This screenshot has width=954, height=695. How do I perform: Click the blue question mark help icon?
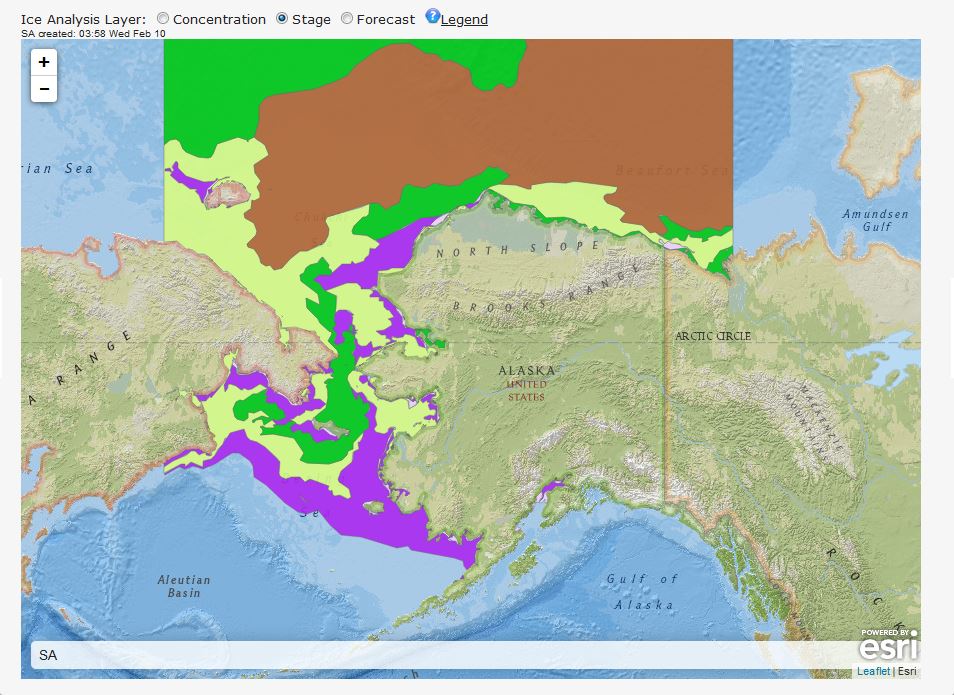[x=432, y=17]
